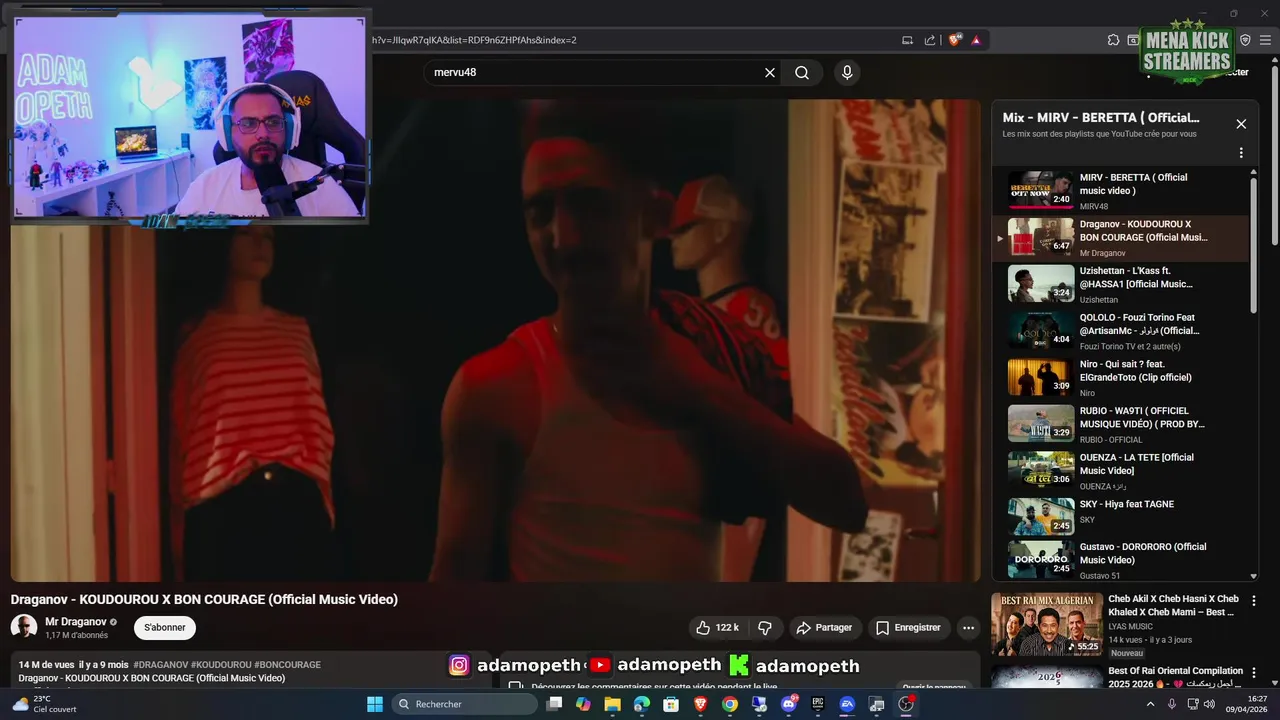
Task: Play Uzishettan - L'Kass playlist video
Action: click(1120, 284)
